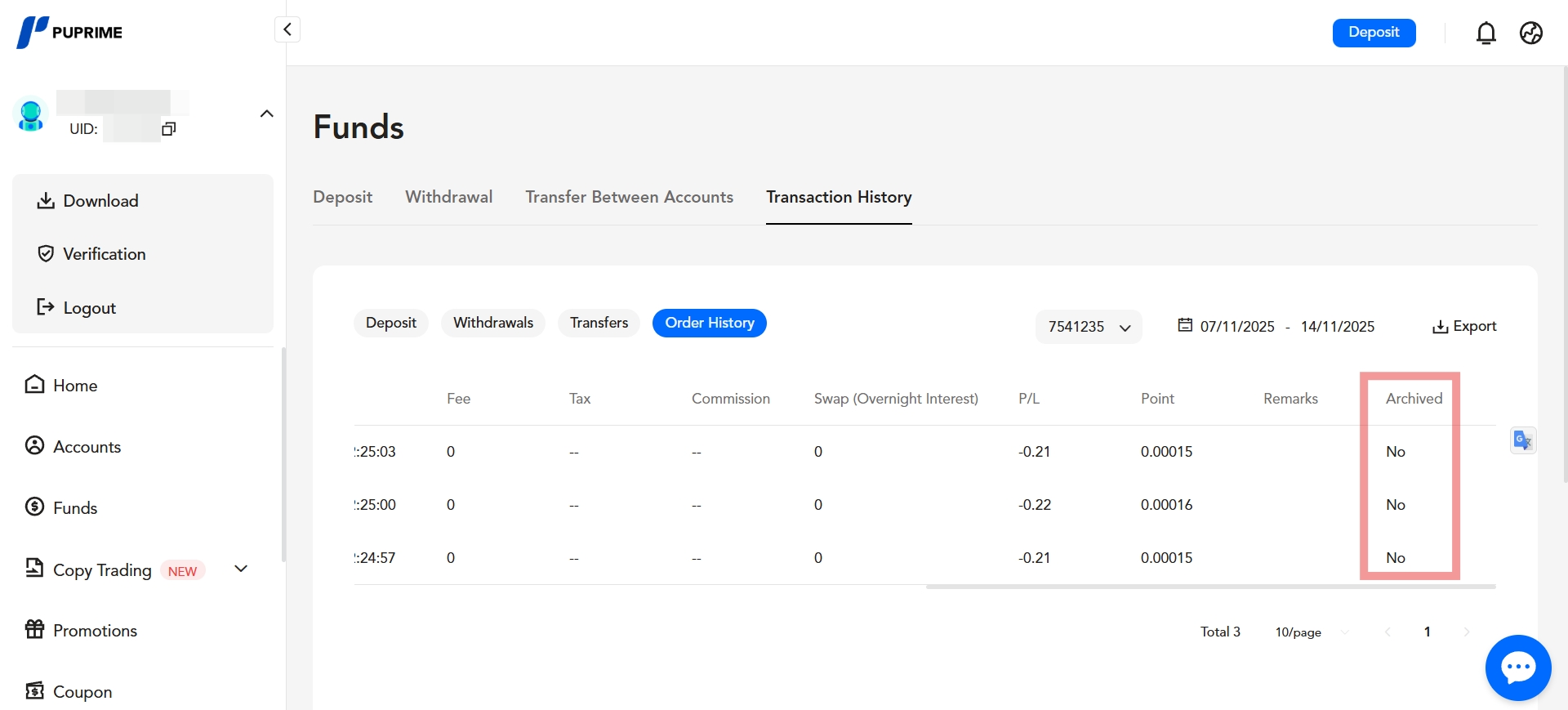Select the Transfers filter pill

coord(599,323)
